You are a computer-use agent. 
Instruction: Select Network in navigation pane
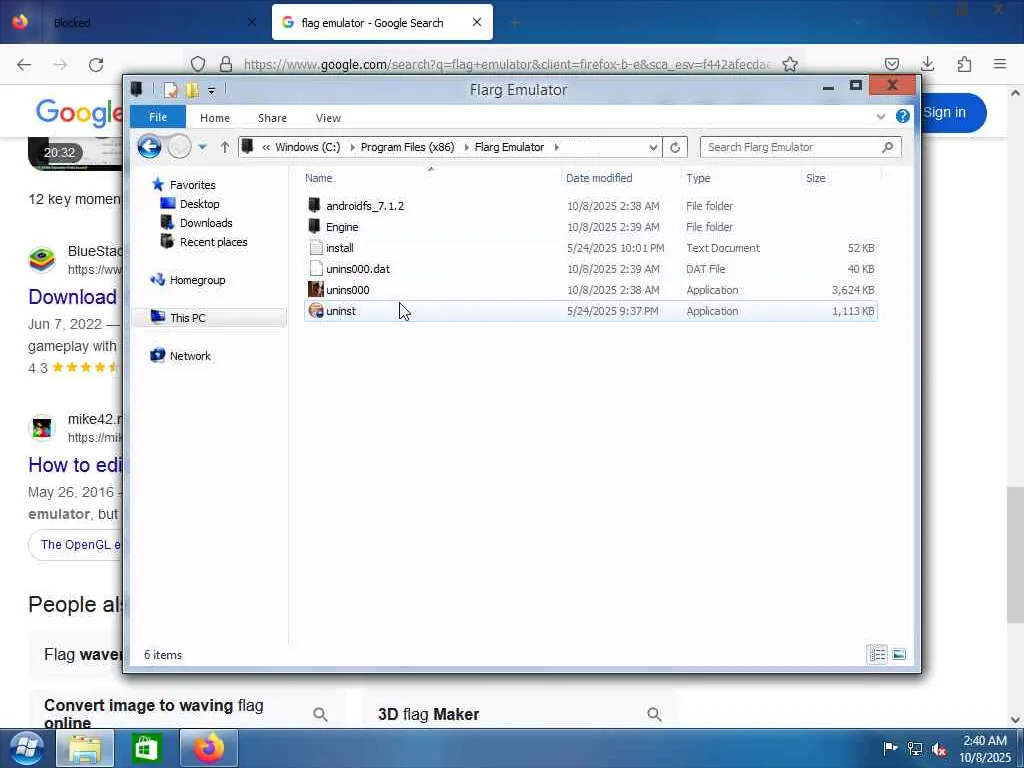(x=190, y=355)
